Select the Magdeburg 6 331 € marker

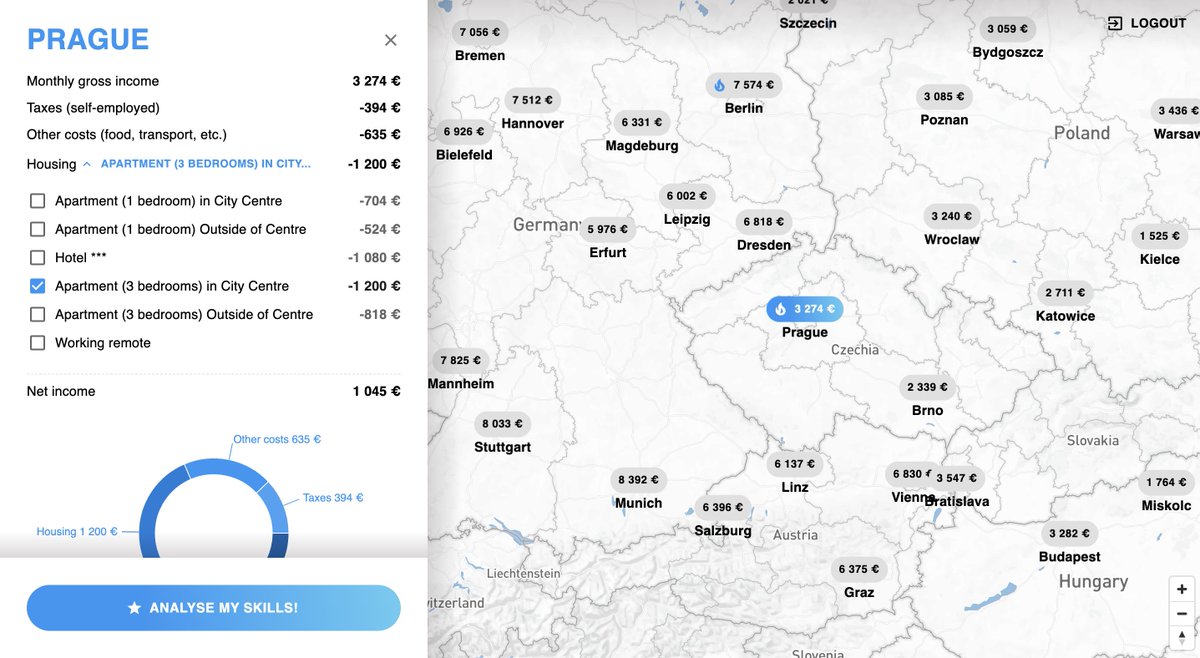click(642, 123)
